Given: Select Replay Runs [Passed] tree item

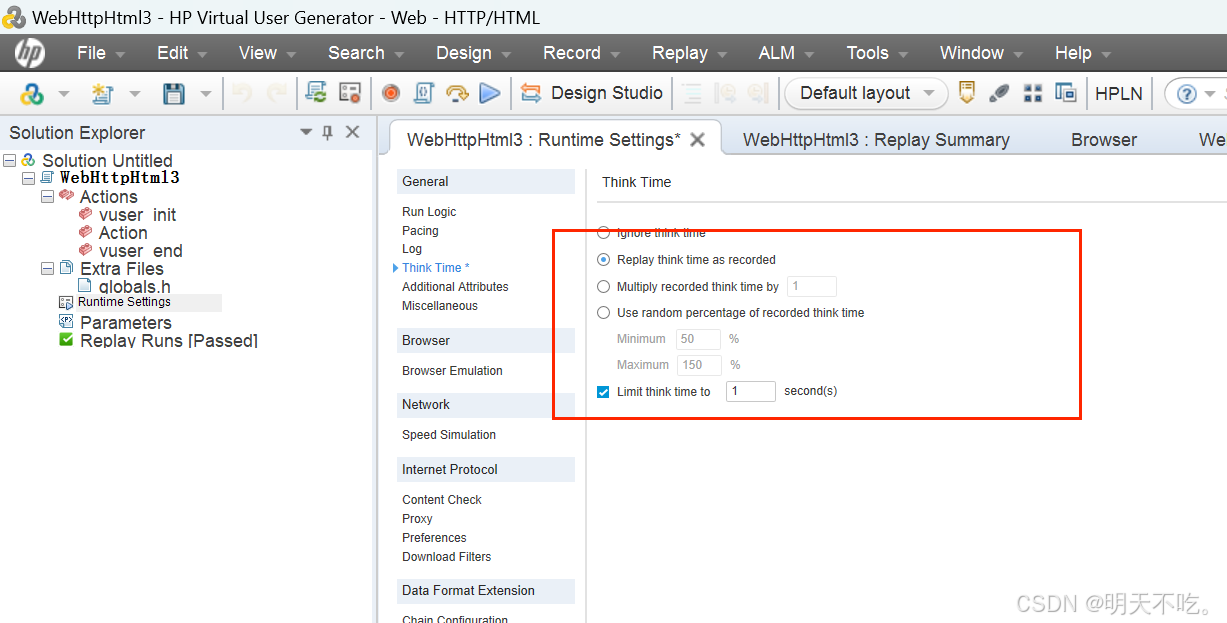Looking at the screenshot, I should click(169, 340).
